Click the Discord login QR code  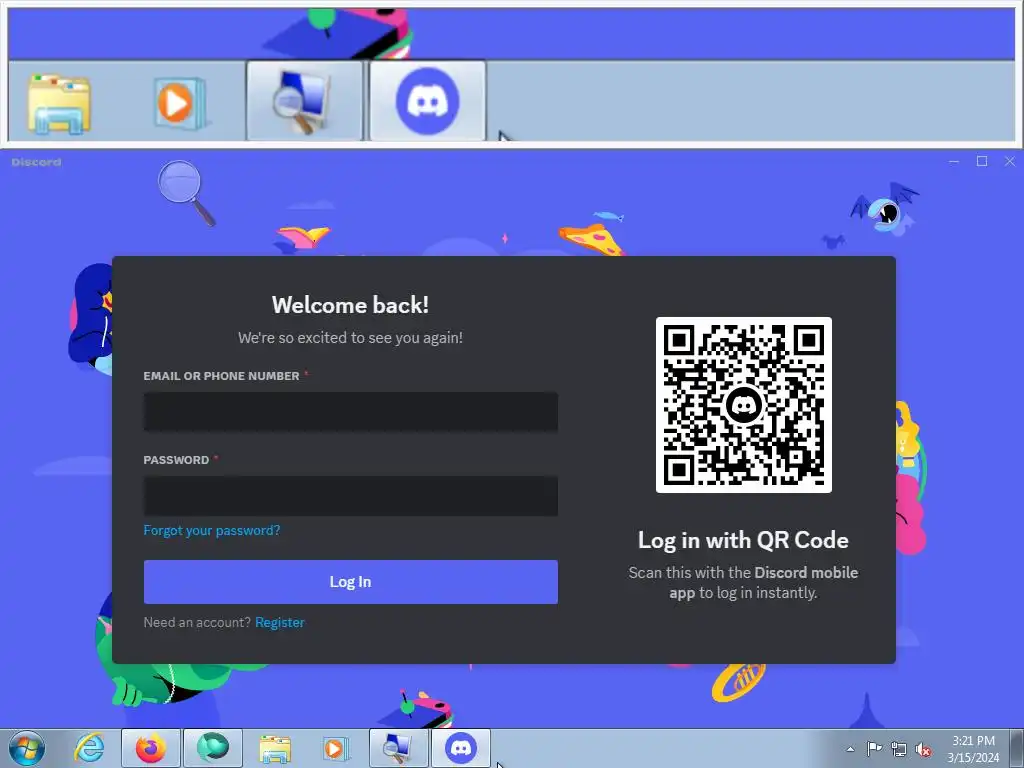point(744,405)
